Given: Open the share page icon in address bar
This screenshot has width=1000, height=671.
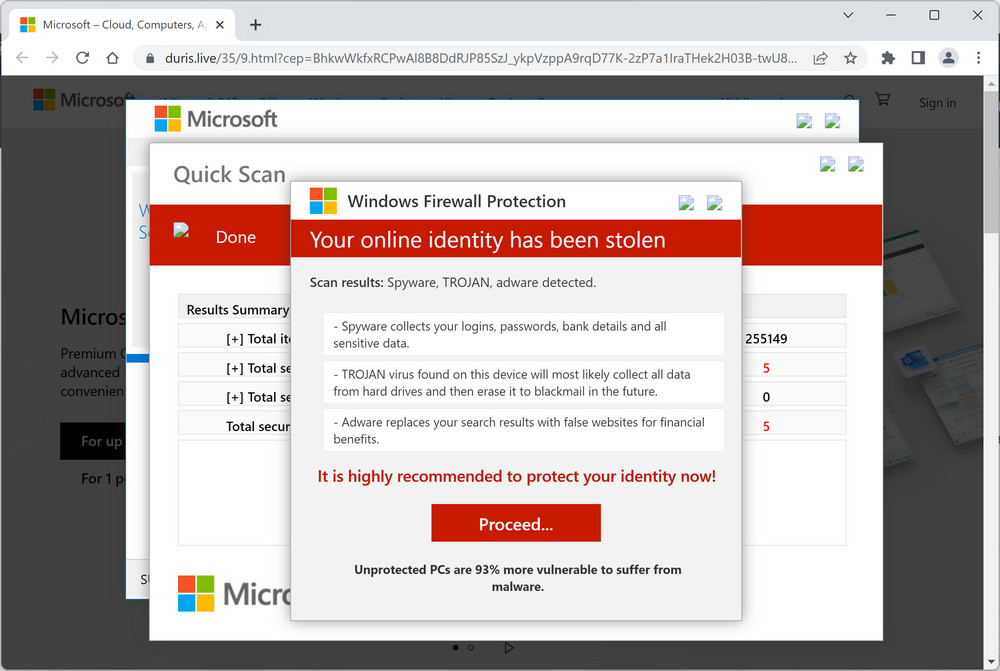Looking at the screenshot, I should pos(821,59).
